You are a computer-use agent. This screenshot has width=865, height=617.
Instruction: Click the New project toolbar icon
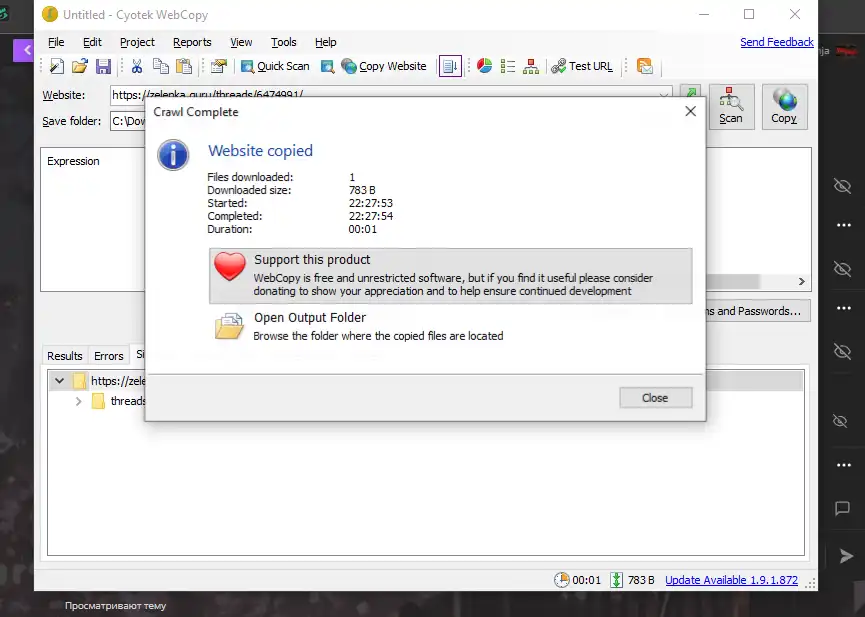click(x=56, y=66)
